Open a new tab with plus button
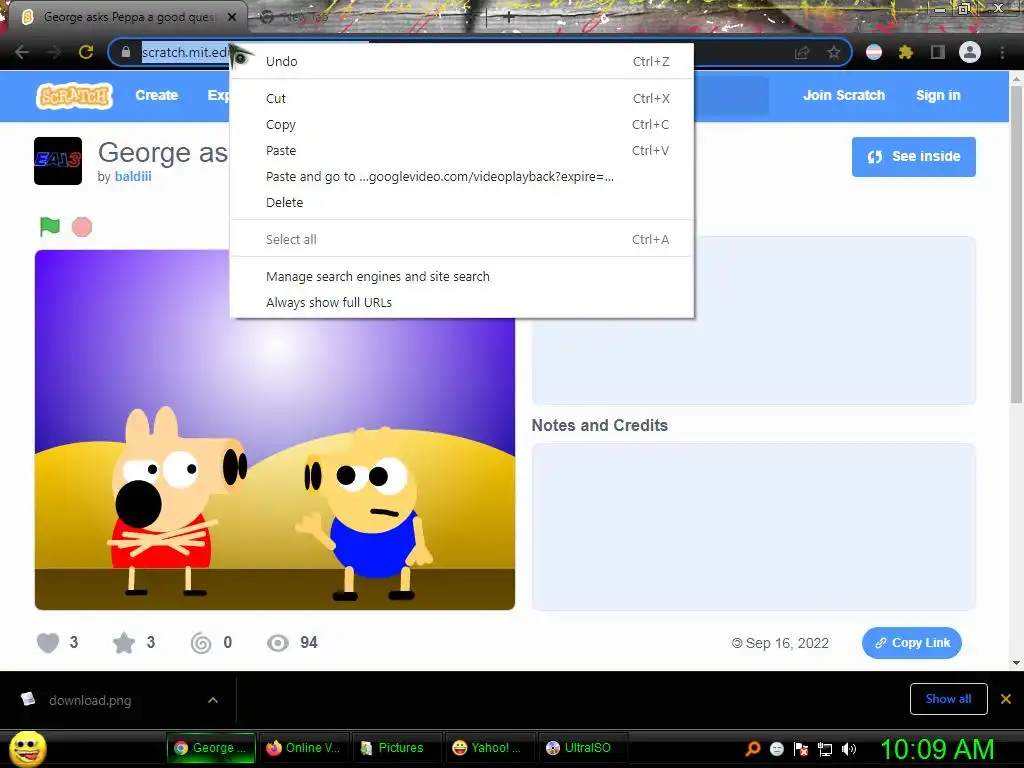1024x768 pixels. pos(509,17)
